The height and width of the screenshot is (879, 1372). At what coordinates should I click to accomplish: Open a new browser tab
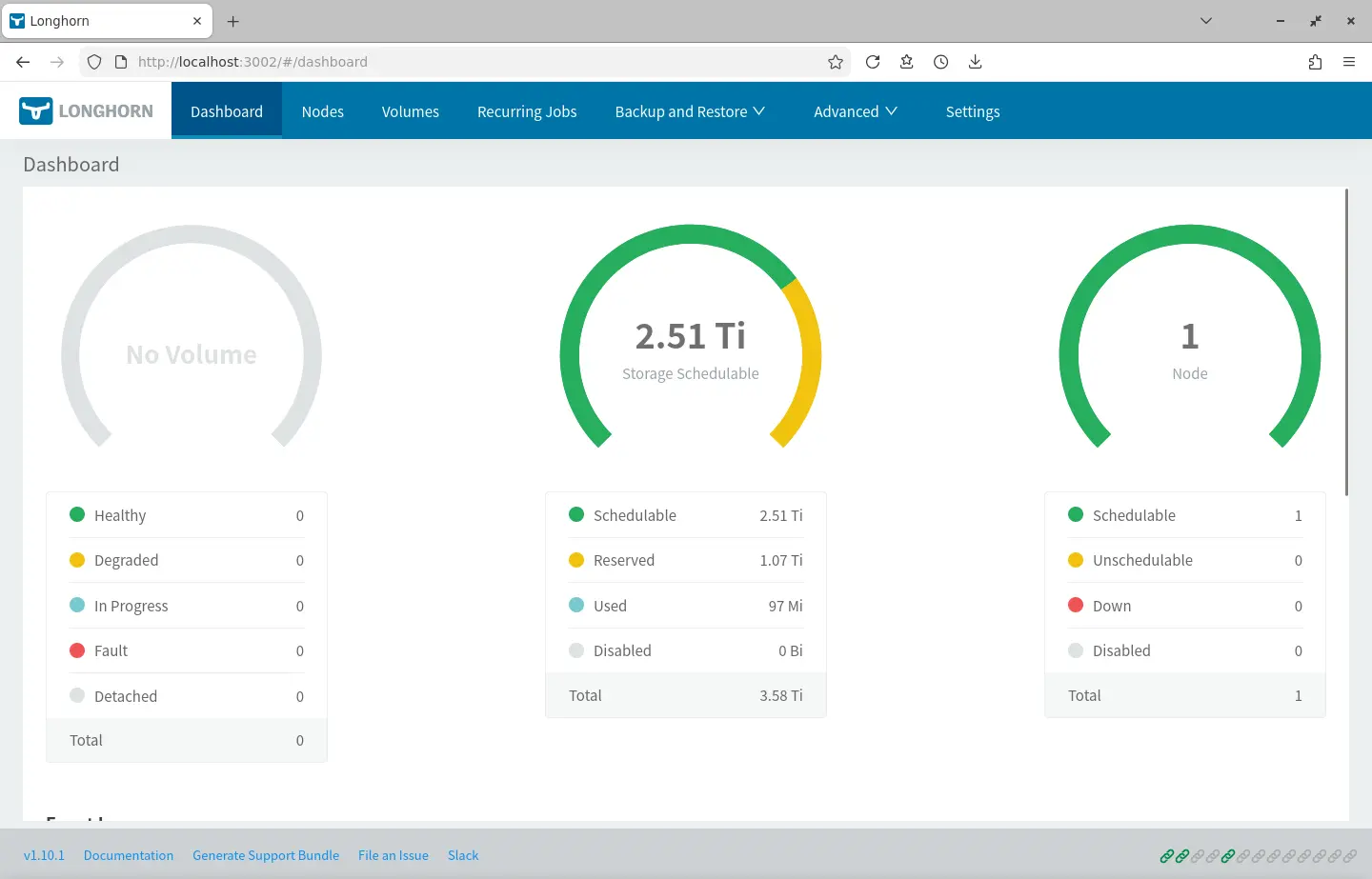(233, 21)
